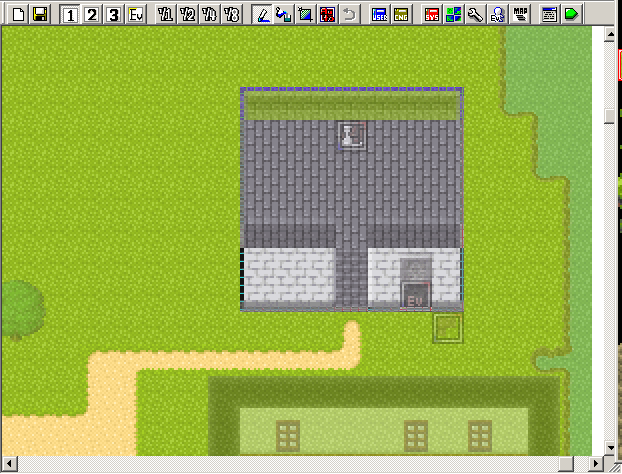Save the project with the floppy disk icon
The image size is (622, 474).
pos(40,14)
